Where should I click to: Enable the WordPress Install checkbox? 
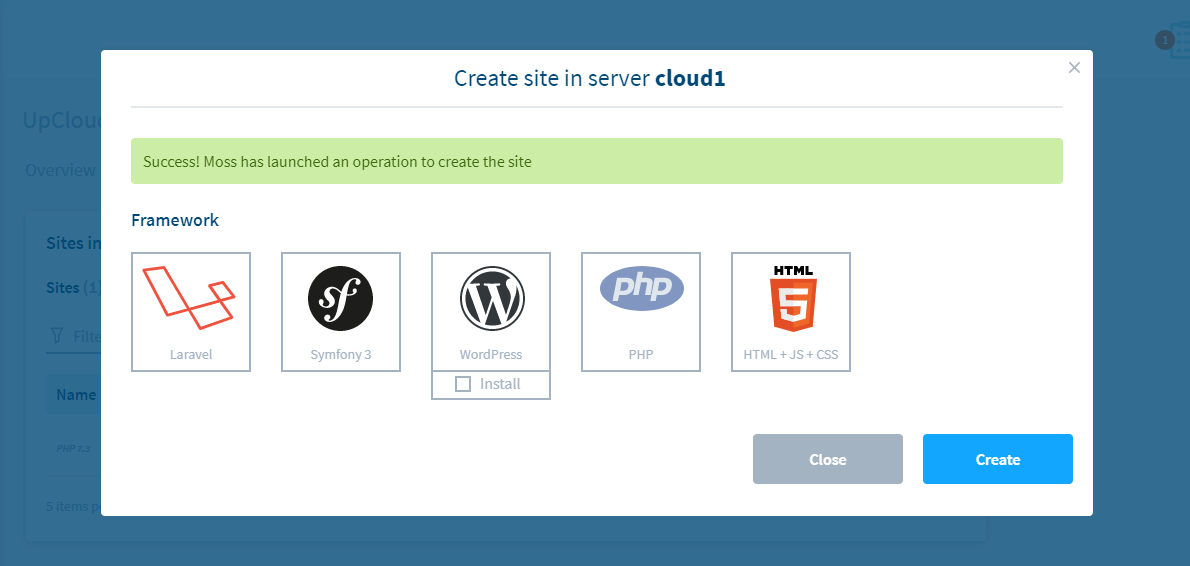pyautogui.click(x=462, y=384)
